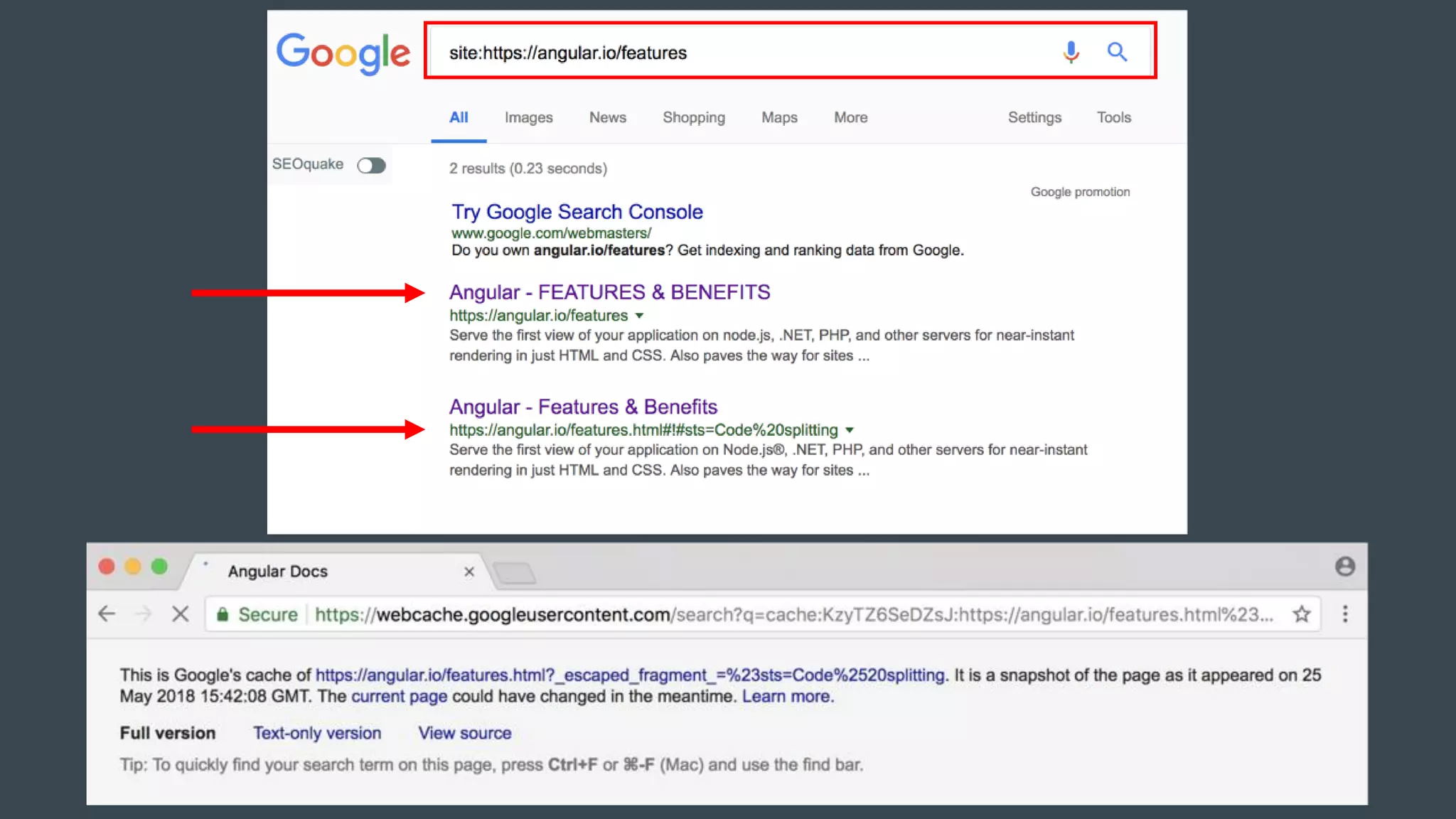Click the magnifying glass search icon

click(1117, 52)
